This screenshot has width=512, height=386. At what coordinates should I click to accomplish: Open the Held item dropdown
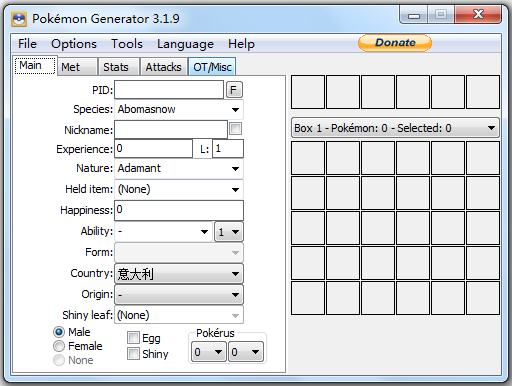[179, 189]
